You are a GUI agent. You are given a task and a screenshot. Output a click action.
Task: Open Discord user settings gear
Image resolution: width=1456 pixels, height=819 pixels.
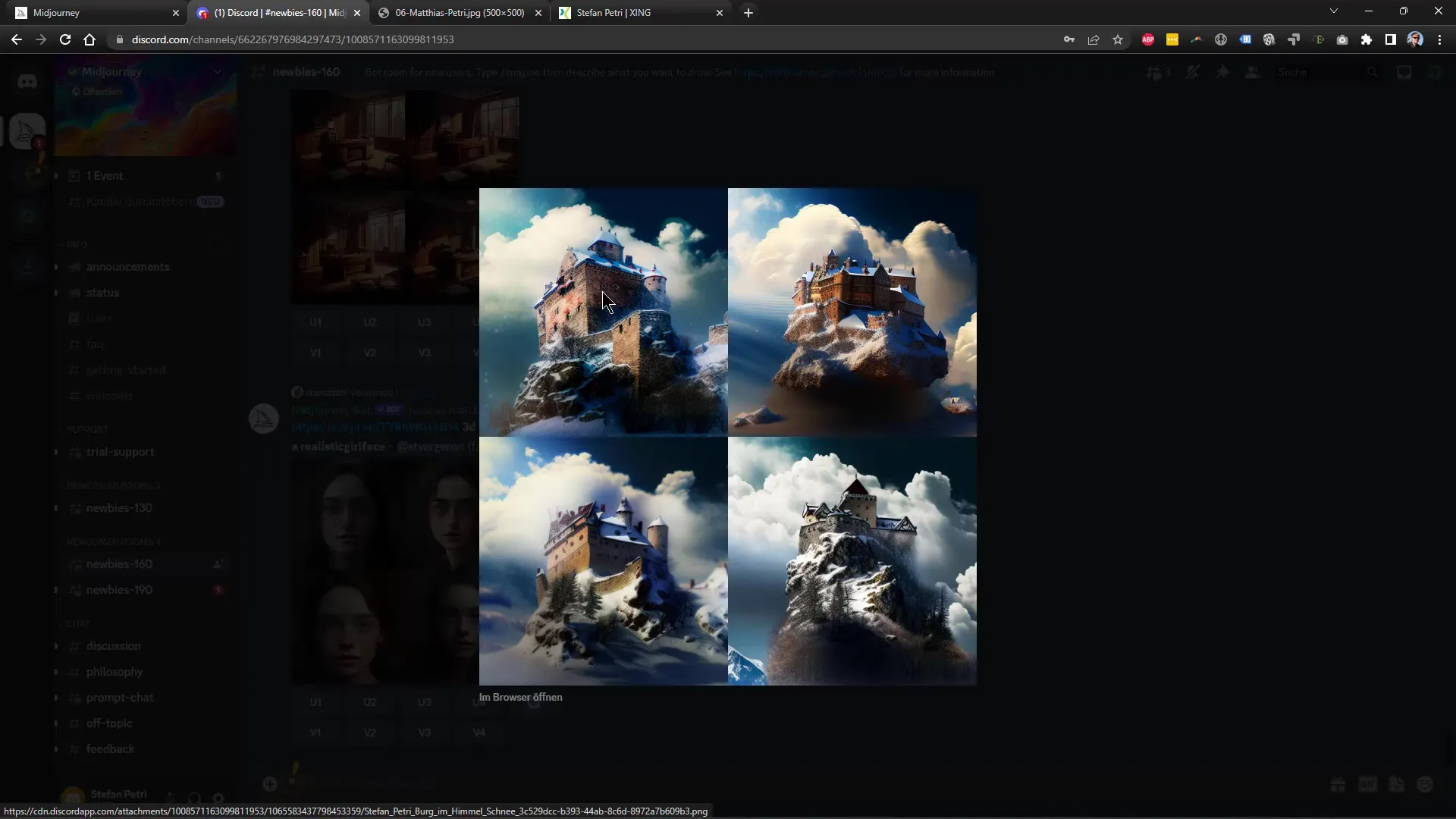218,798
